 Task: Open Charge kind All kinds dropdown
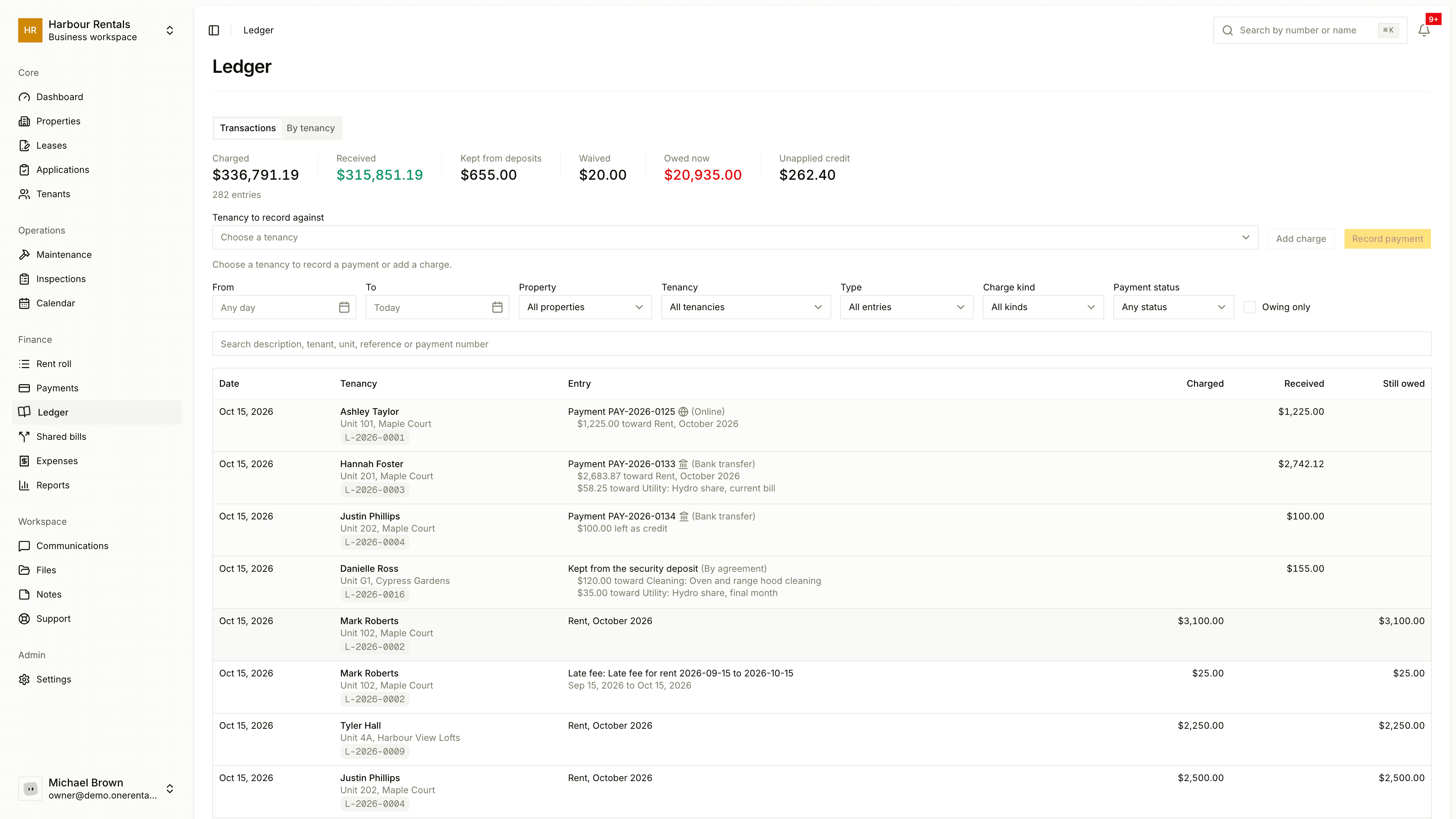(1043, 307)
